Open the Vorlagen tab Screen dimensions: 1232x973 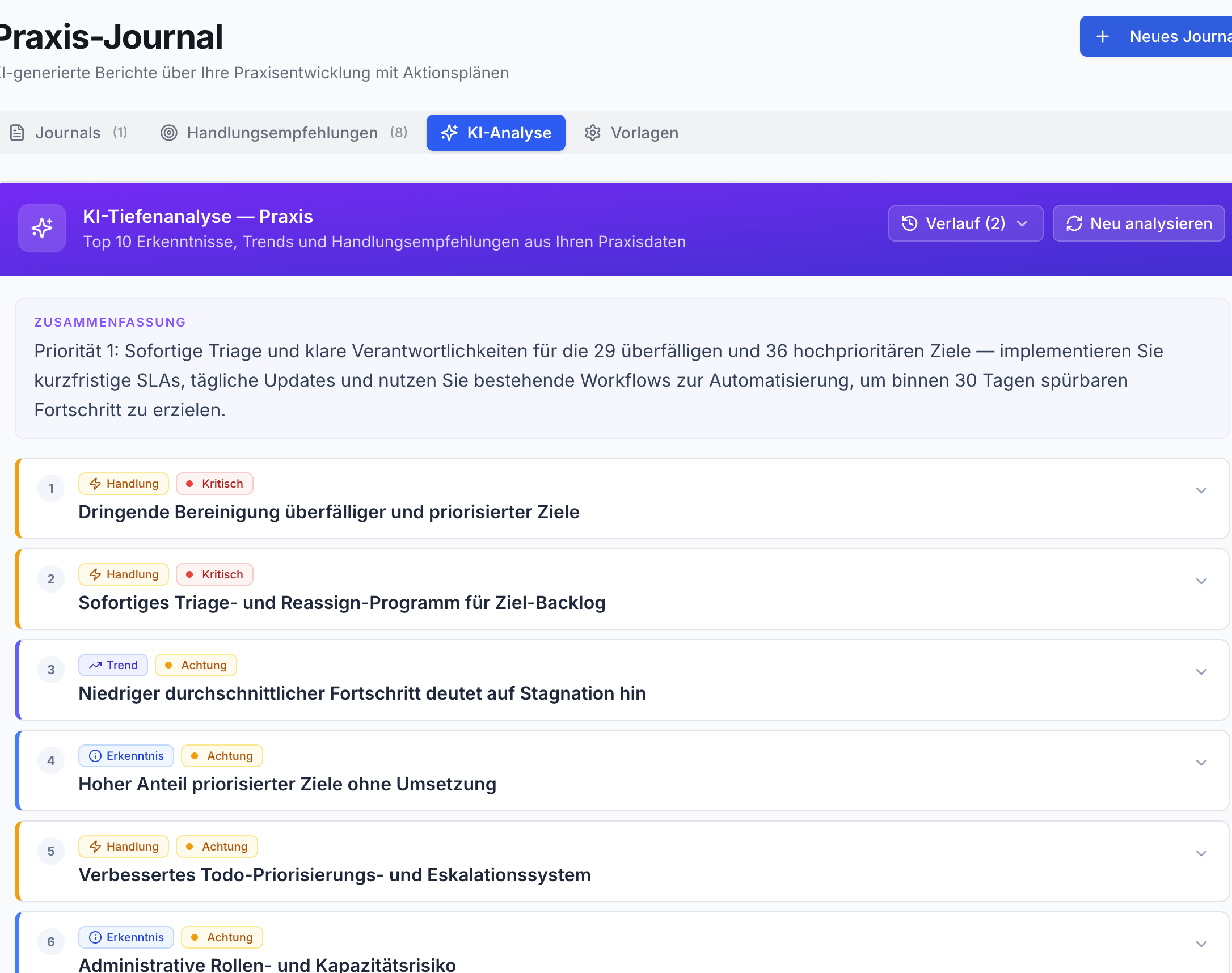[631, 133]
